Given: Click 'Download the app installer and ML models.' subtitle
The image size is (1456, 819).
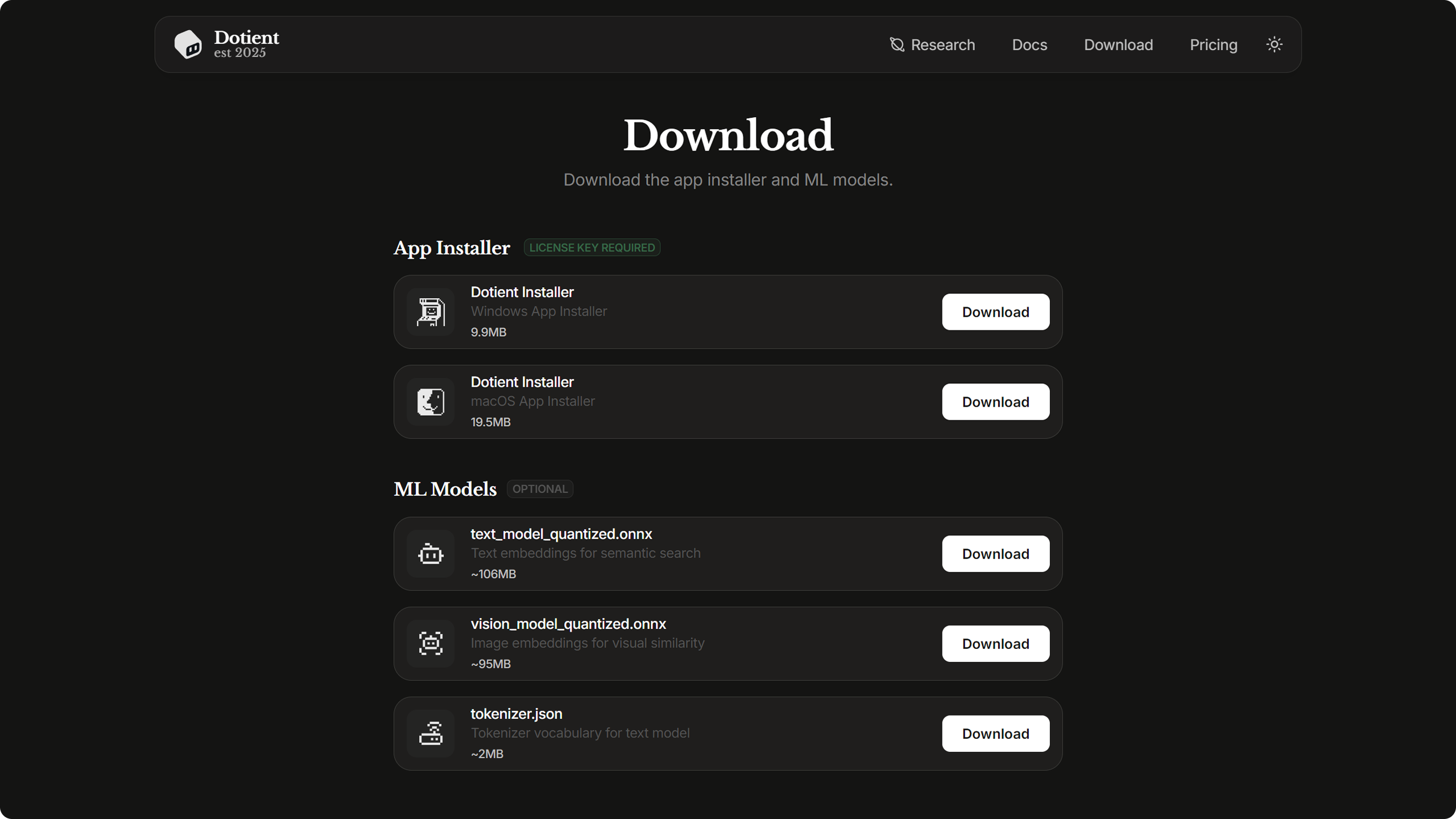Looking at the screenshot, I should [728, 180].
